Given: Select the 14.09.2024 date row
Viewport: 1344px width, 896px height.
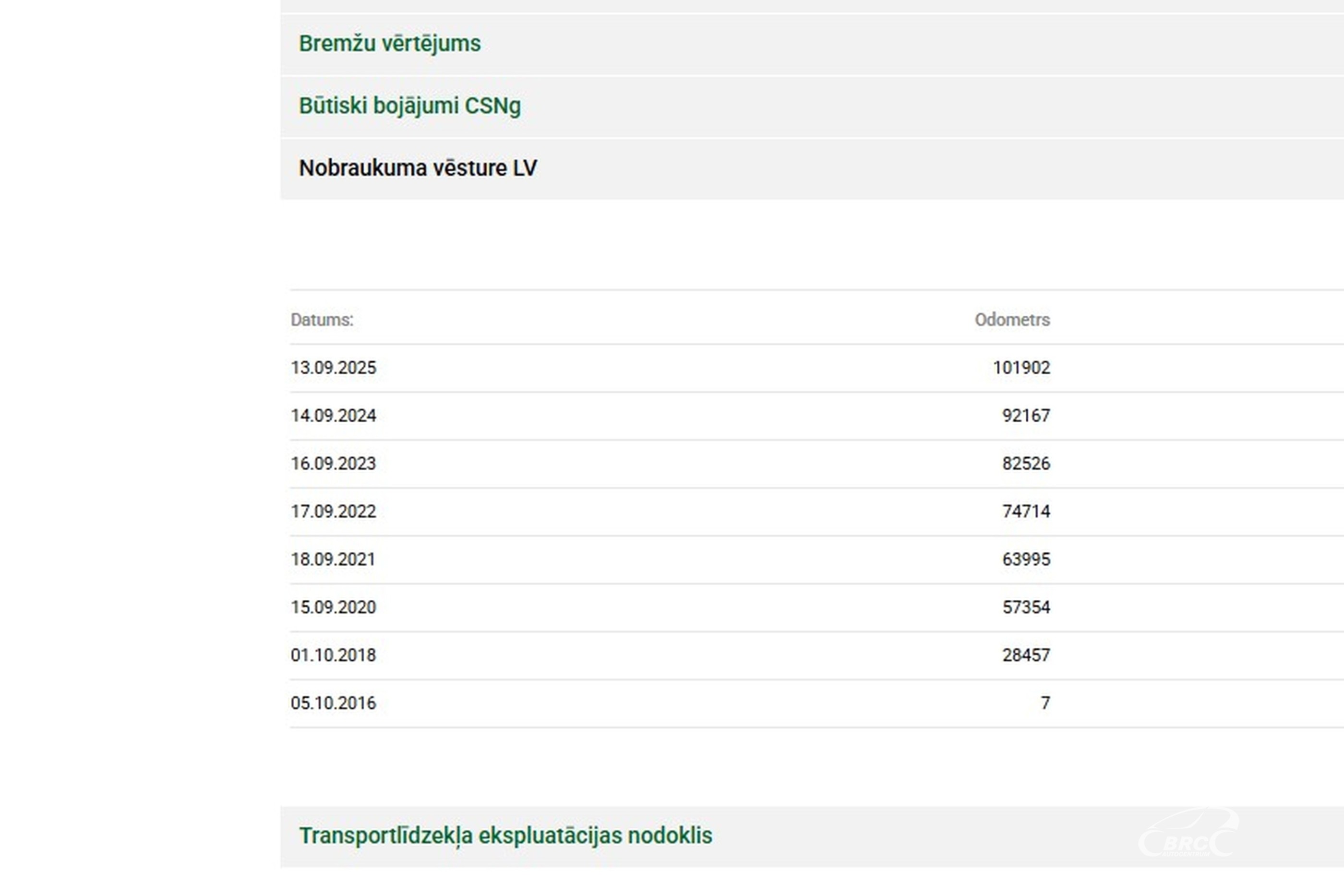Looking at the screenshot, I should click(x=333, y=416).
